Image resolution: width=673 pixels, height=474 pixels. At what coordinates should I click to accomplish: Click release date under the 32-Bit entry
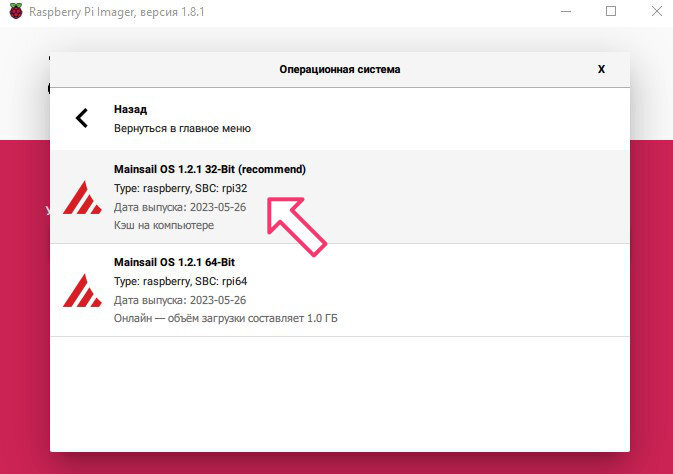click(180, 207)
